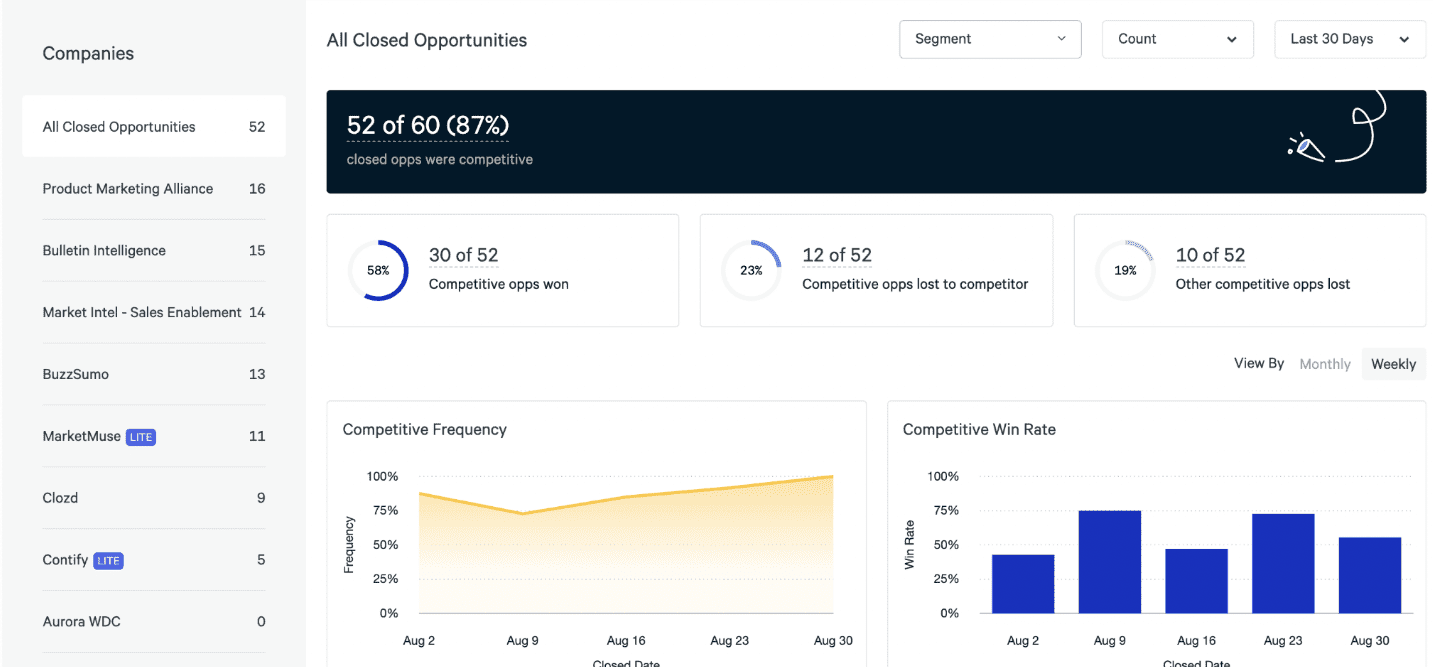
Task: Open the Segment dropdown
Action: coord(990,39)
